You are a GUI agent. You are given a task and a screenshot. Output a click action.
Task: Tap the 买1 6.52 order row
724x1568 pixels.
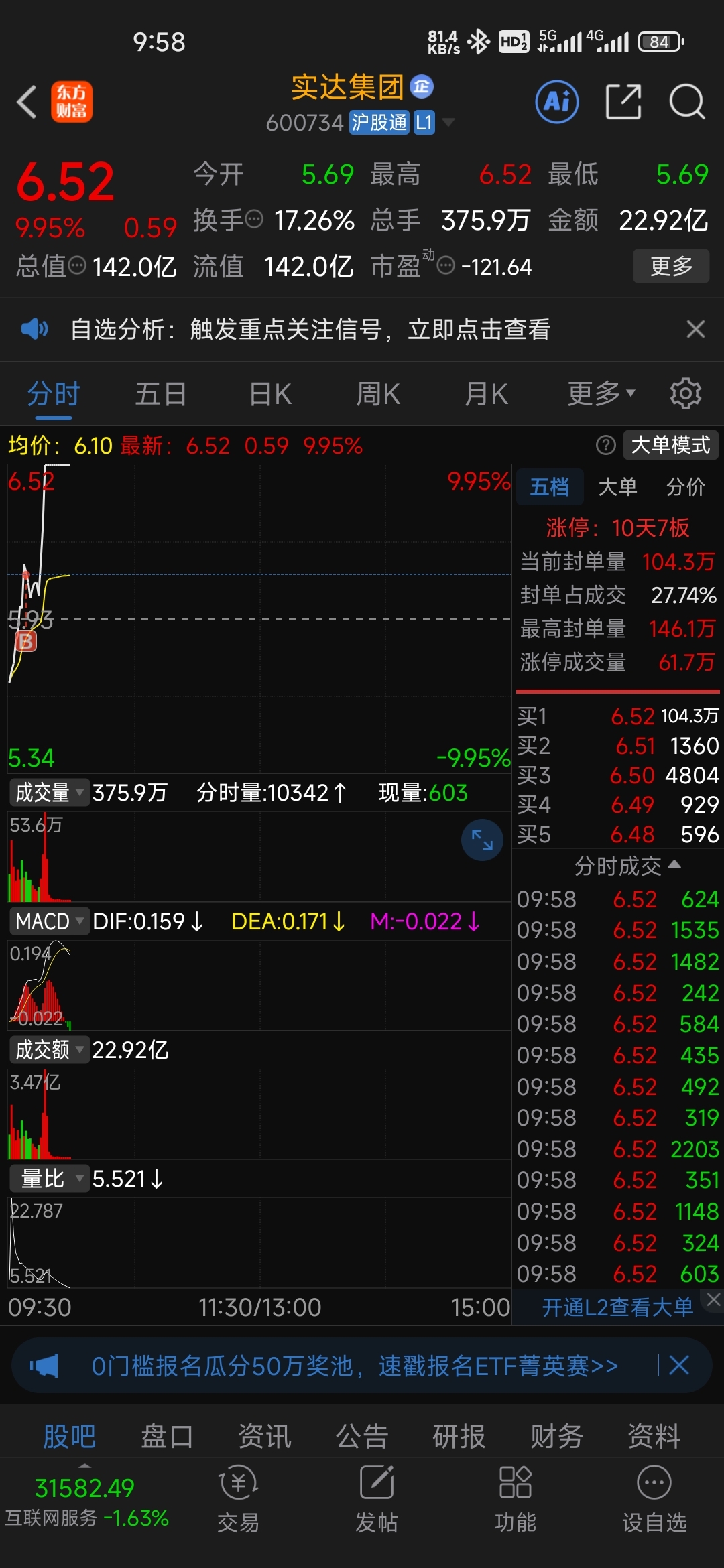tap(617, 716)
